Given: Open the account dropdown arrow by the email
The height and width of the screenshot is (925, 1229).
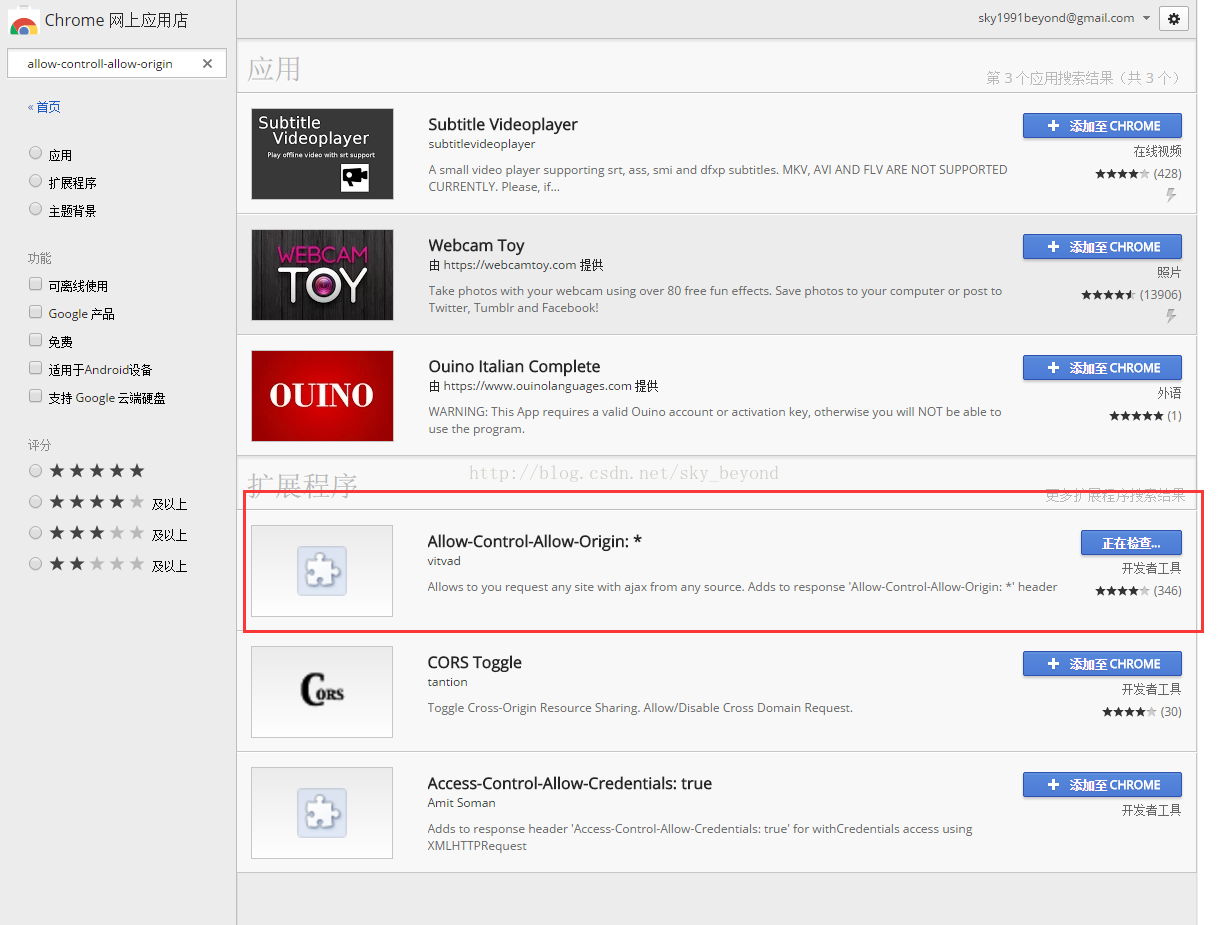Looking at the screenshot, I should click(1146, 18).
